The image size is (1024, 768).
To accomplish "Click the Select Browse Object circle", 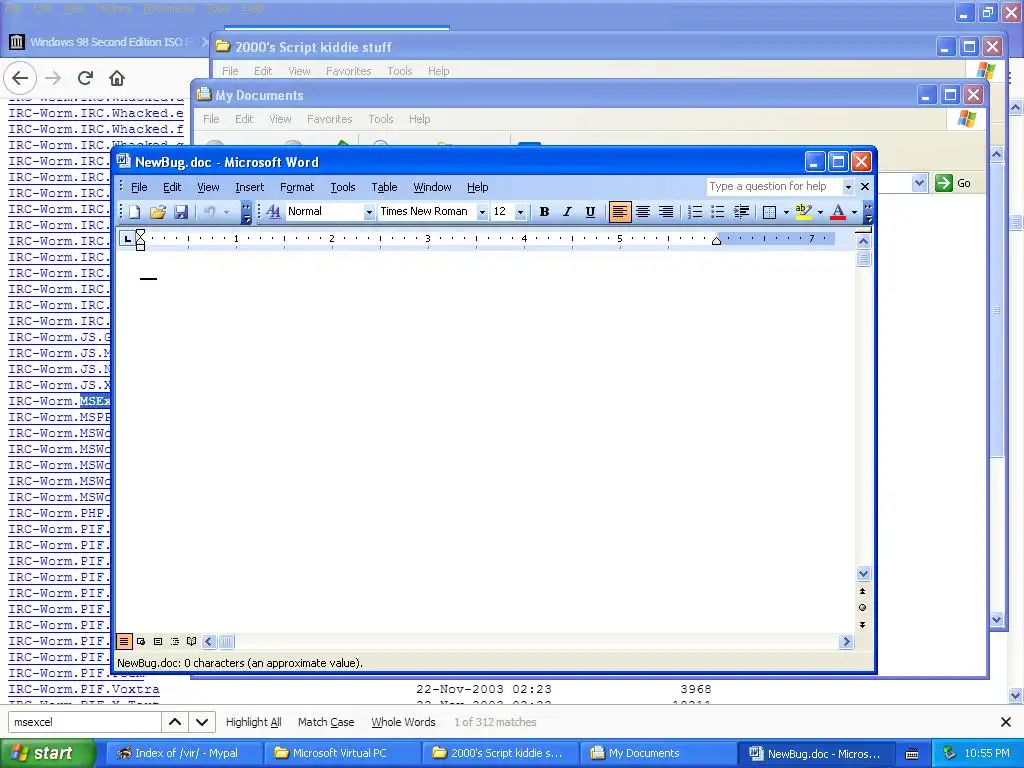I will tap(863, 607).
